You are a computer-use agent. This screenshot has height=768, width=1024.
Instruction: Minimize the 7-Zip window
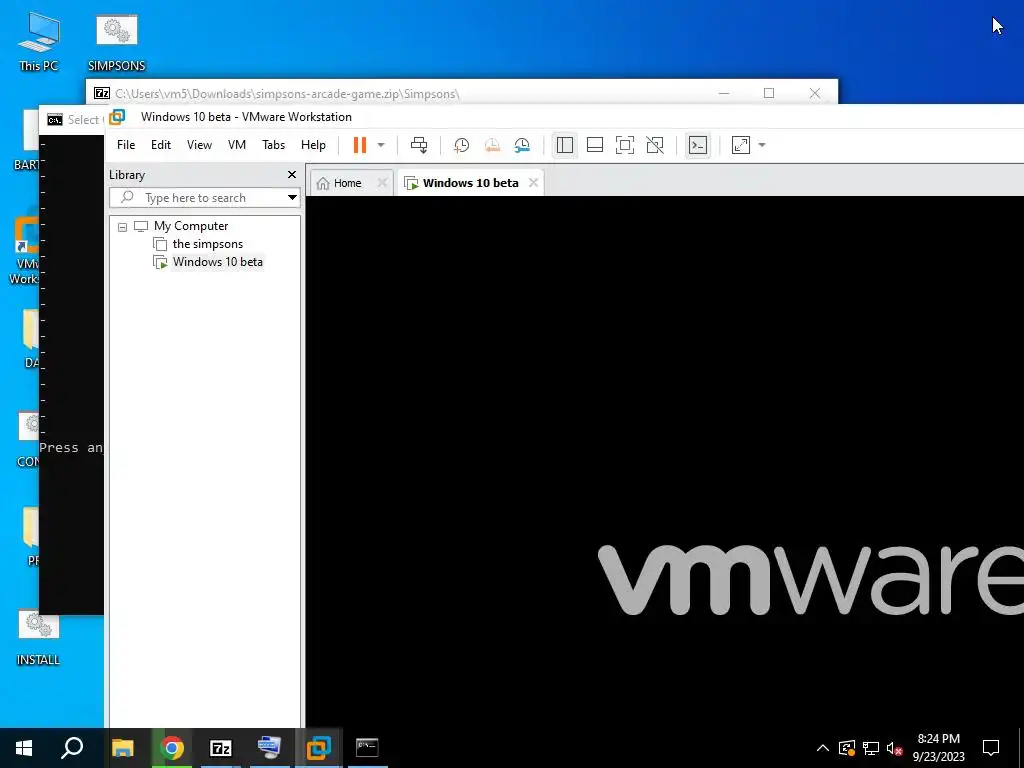coord(724,93)
